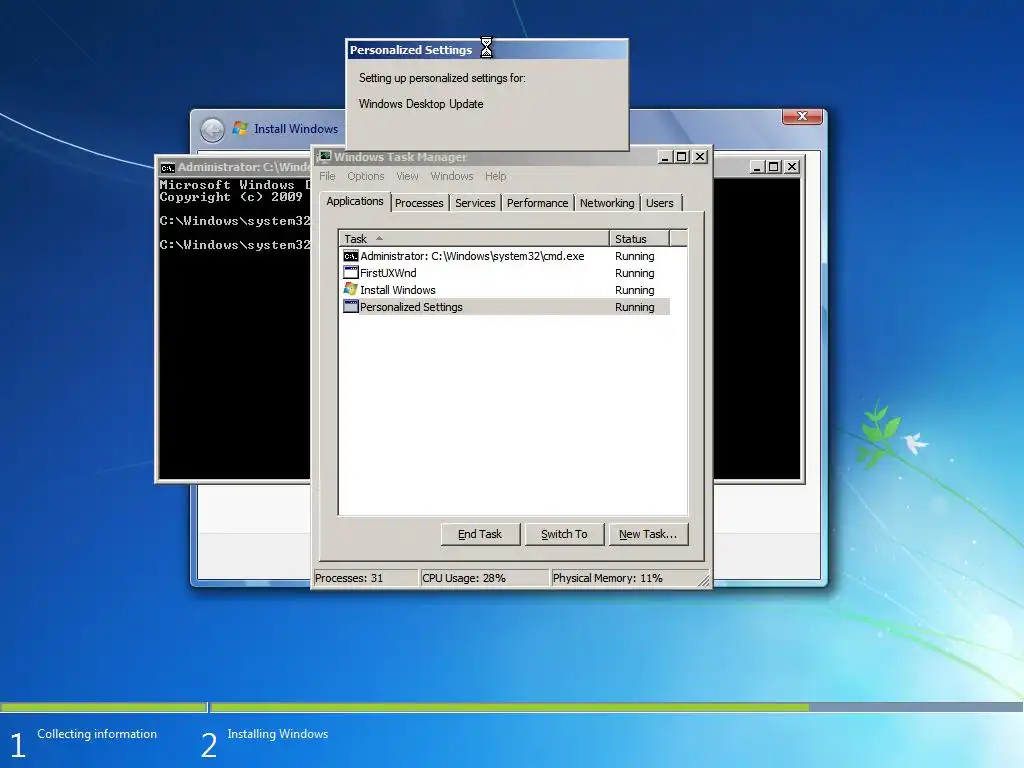Click the Switch To button
The image size is (1024, 768).
[564, 534]
